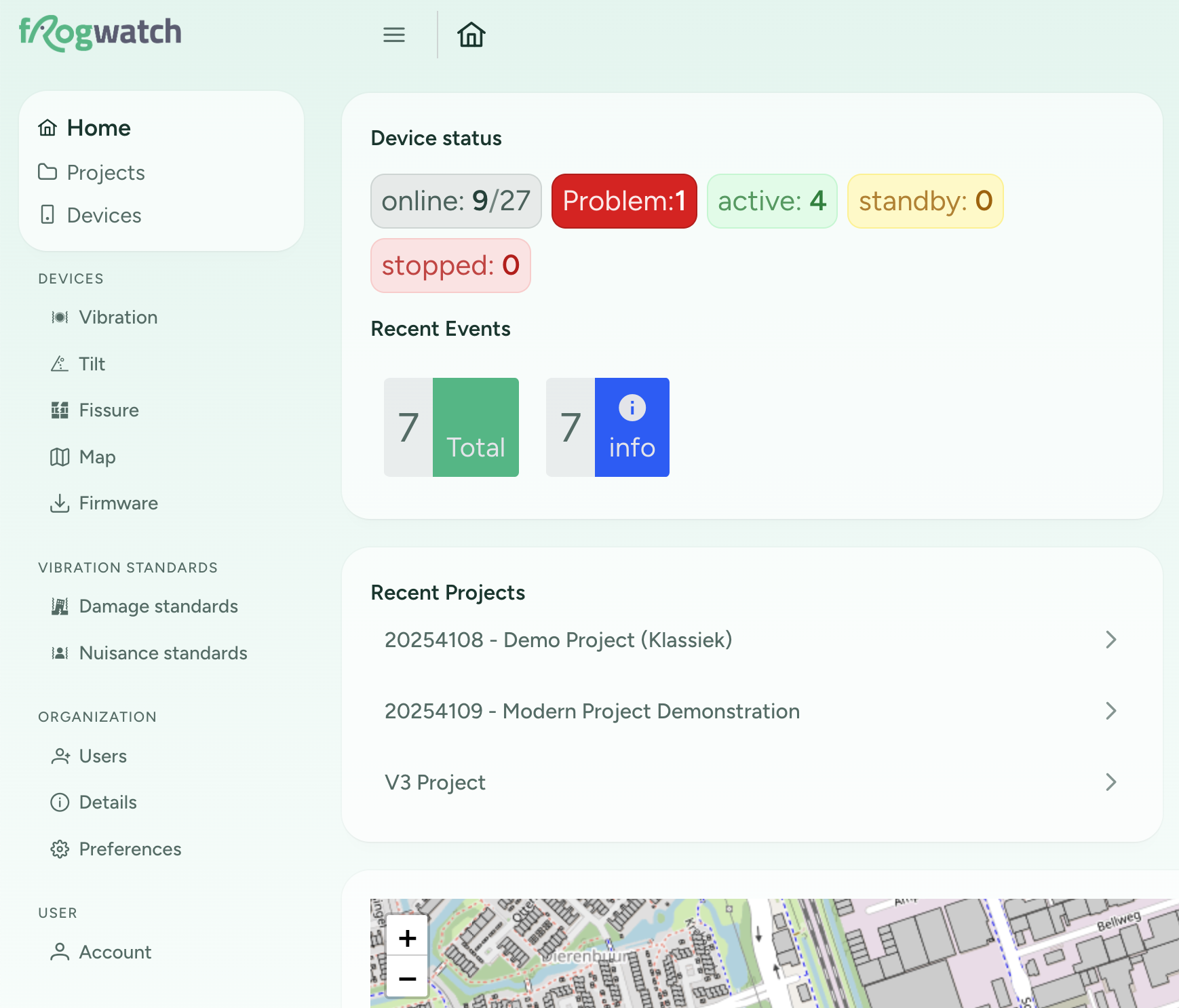The image size is (1179, 1008).
Task: Open the Tilt devices page
Action: point(92,364)
